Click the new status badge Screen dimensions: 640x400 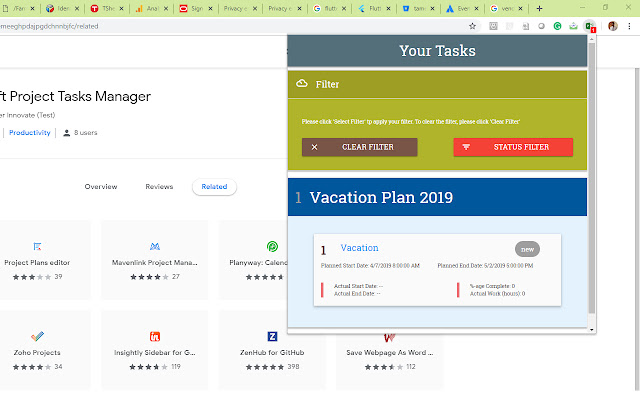point(527,249)
